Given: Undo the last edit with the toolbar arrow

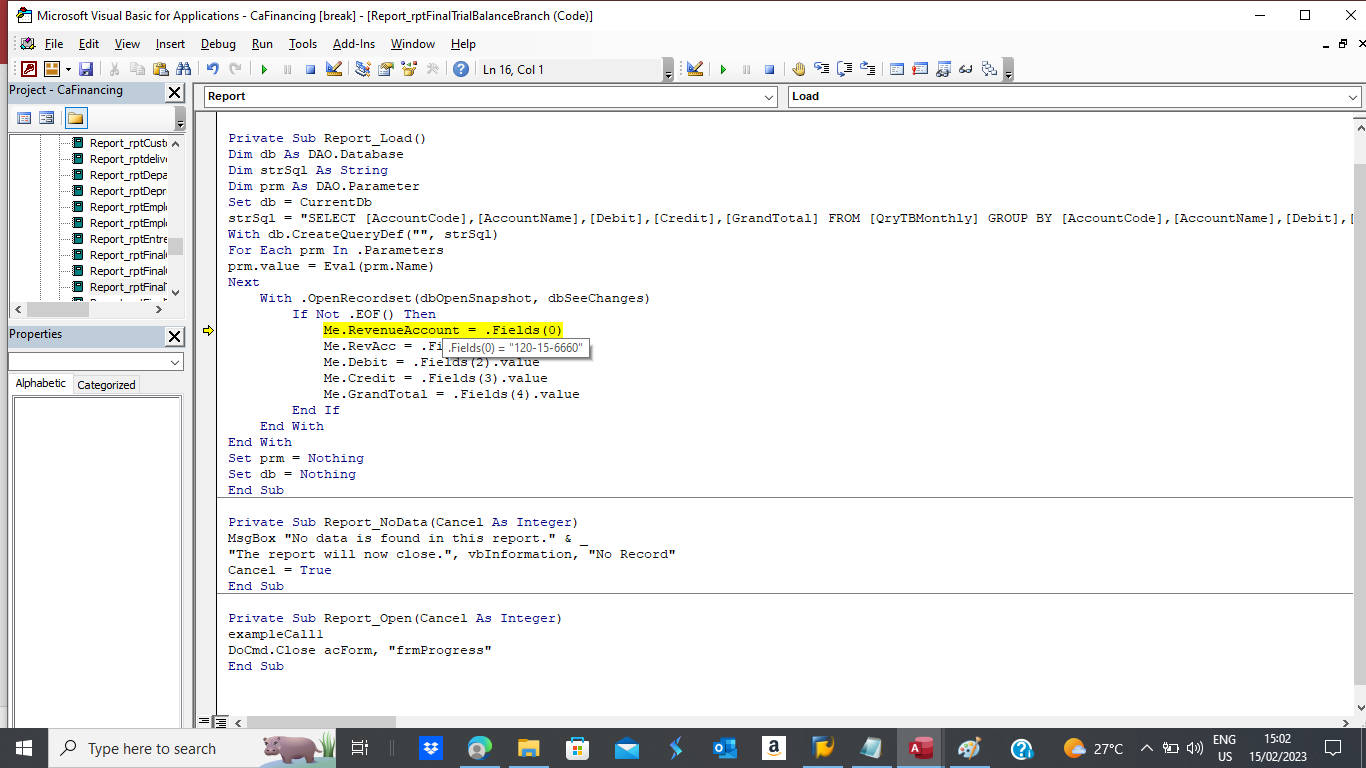Looking at the screenshot, I should click(x=212, y=69).
